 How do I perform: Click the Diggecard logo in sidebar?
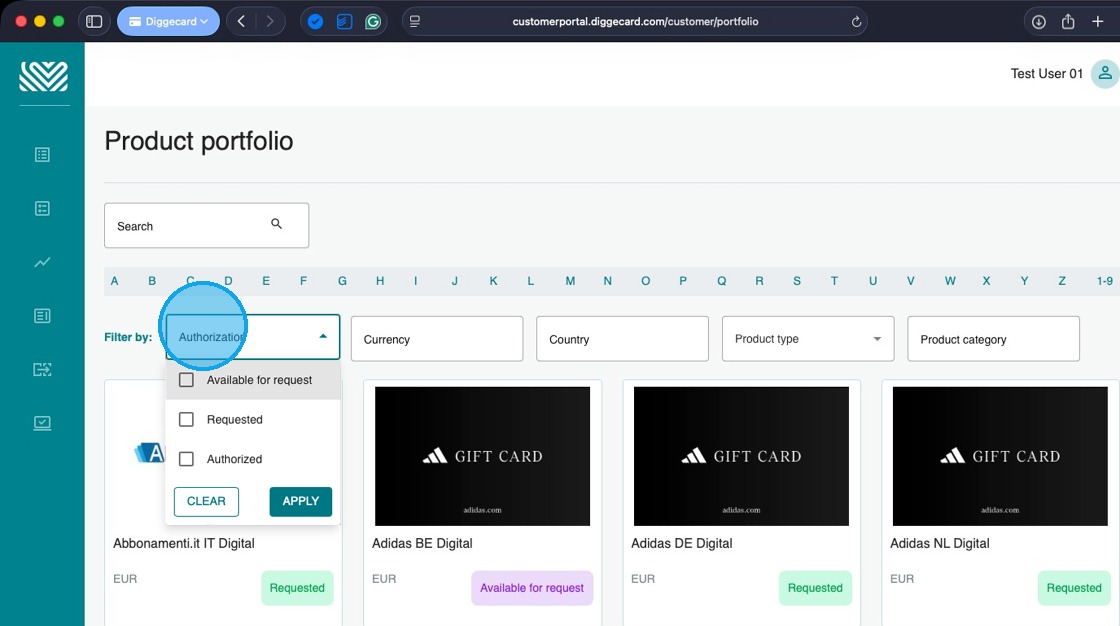click(x=44, y=76)
